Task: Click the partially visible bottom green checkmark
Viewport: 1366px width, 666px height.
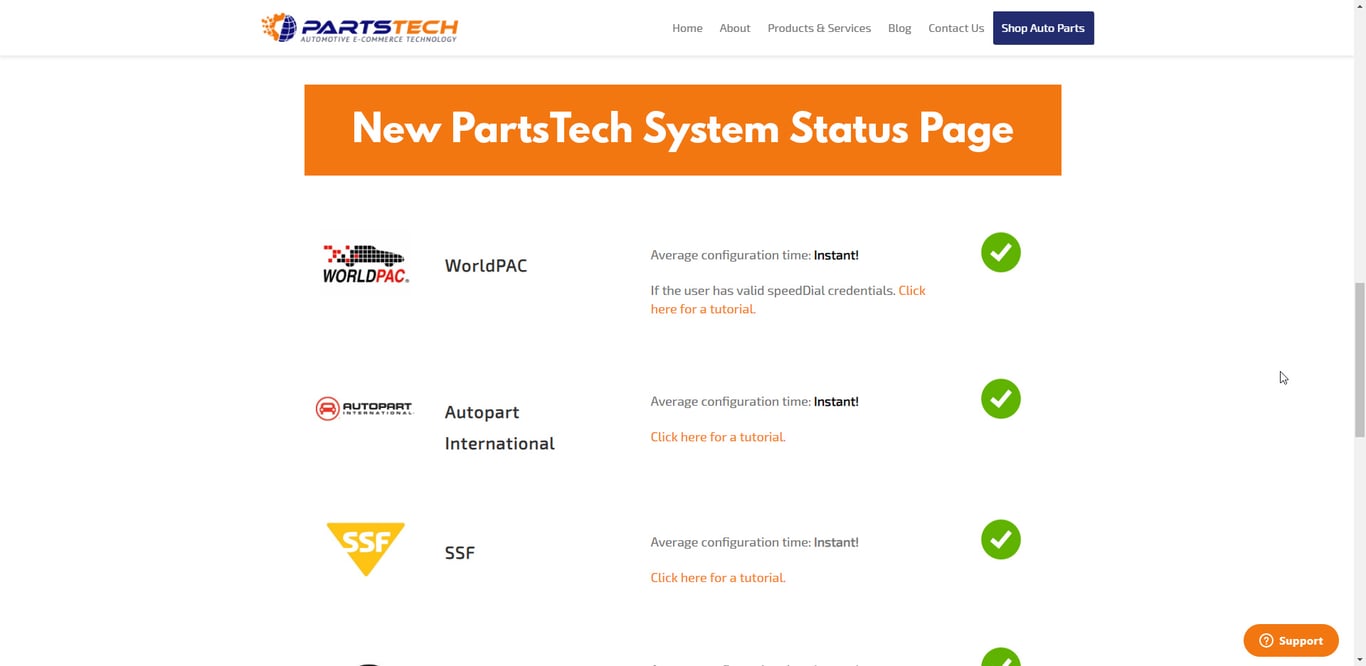Action: point(1001,657)
